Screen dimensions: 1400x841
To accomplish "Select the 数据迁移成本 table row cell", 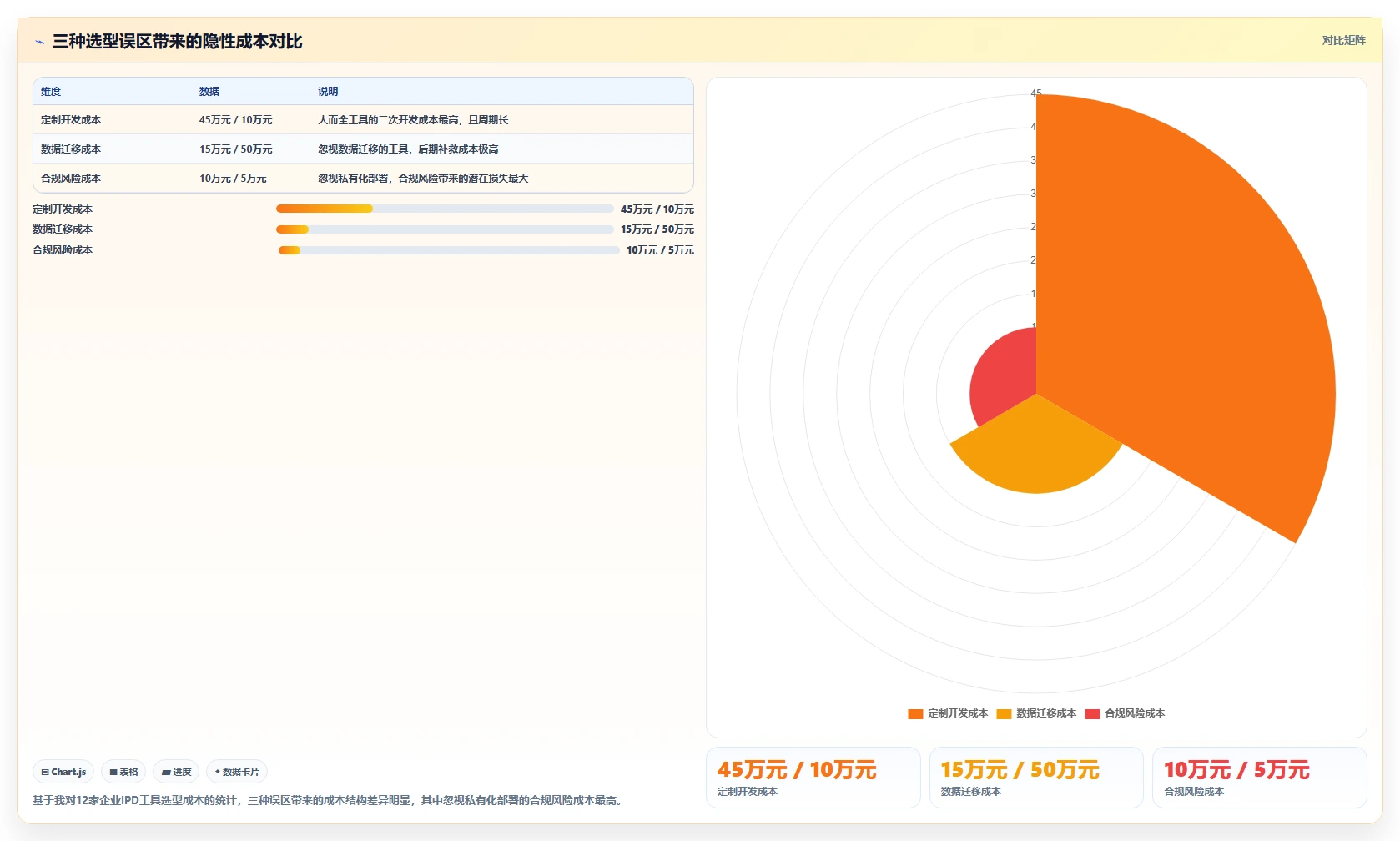I will coord(71,149).
